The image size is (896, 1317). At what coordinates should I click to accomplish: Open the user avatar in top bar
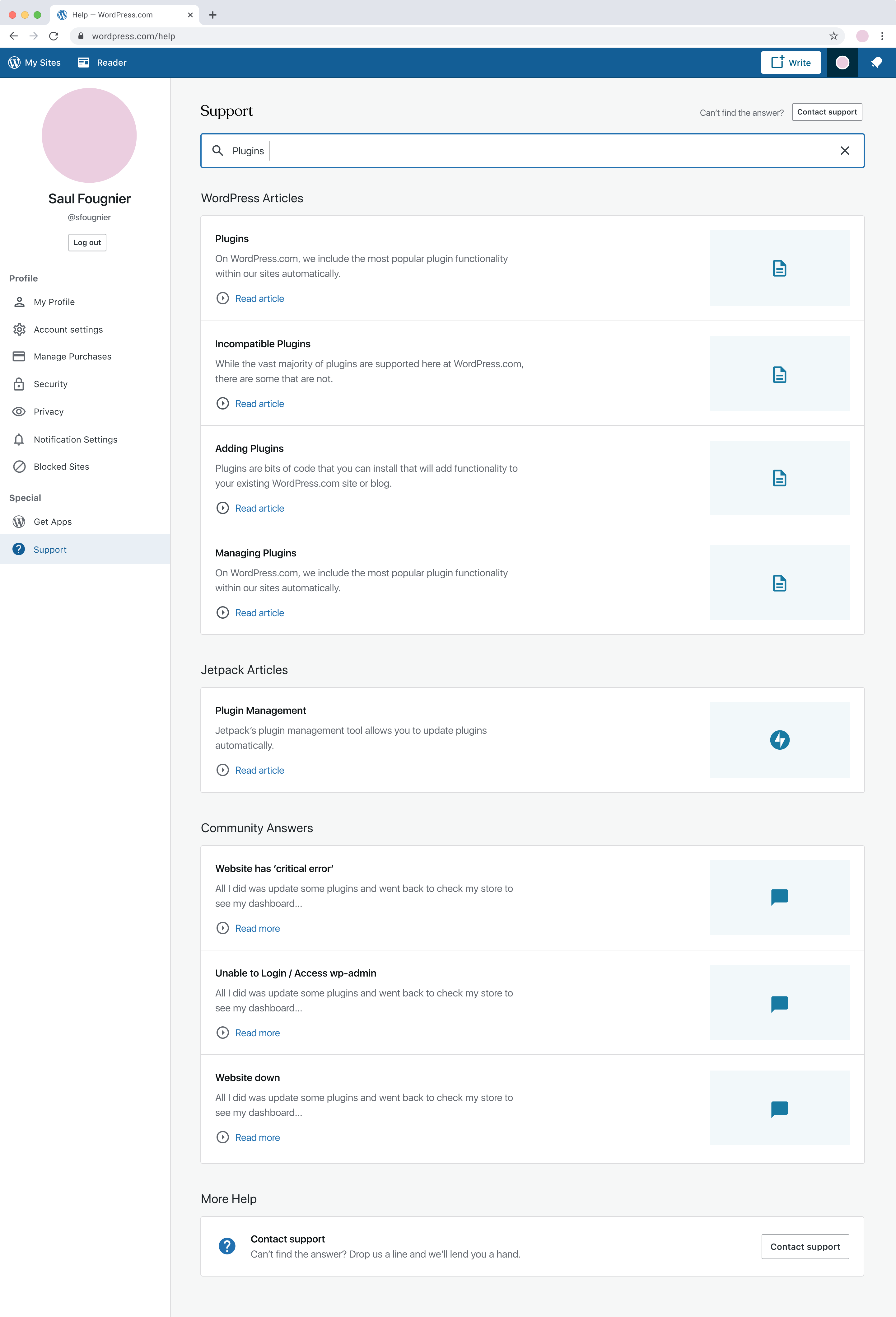[842, 62]
